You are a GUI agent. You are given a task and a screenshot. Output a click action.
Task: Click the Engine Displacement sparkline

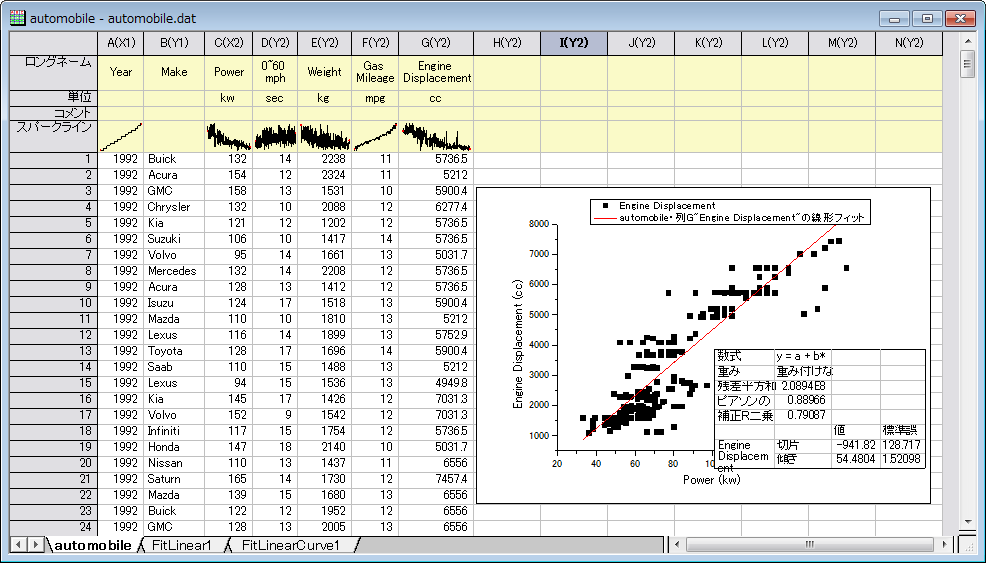[x=436, y=136]
